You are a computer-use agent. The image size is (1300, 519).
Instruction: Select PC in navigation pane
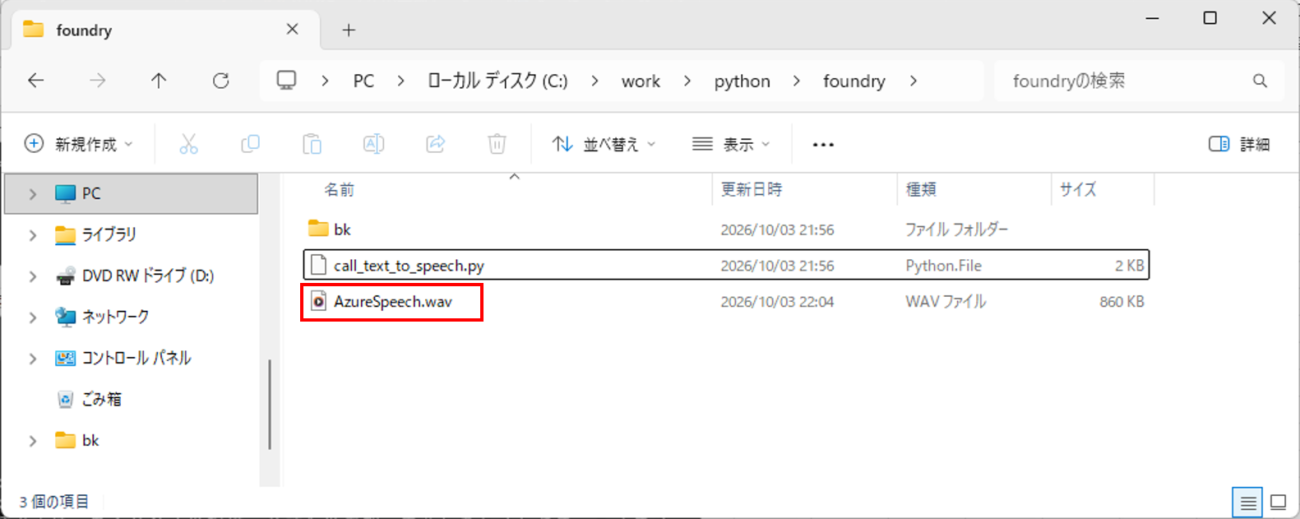(x=131, y=194)
